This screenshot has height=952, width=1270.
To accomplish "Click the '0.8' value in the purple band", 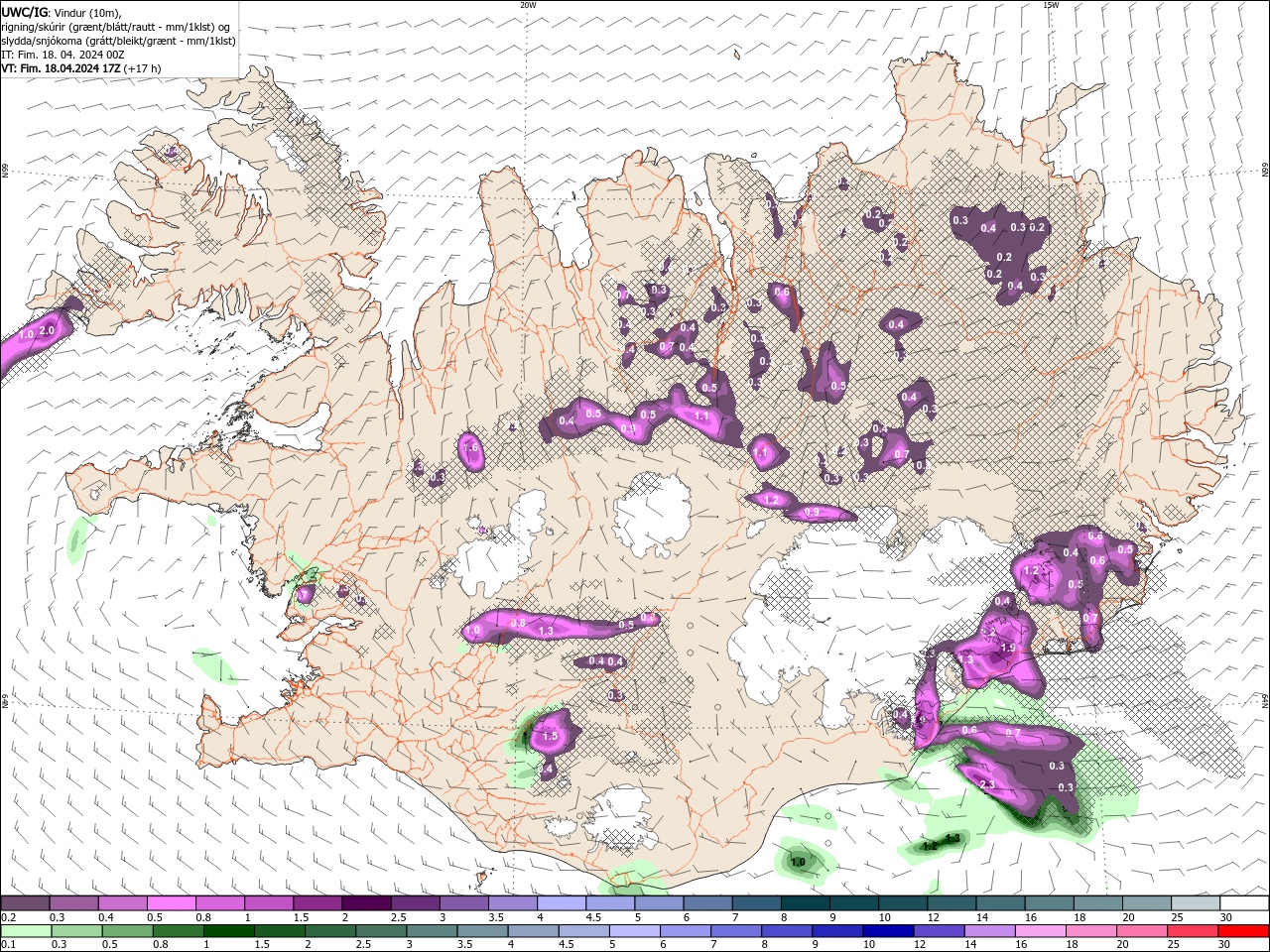I will coord(517,623).
